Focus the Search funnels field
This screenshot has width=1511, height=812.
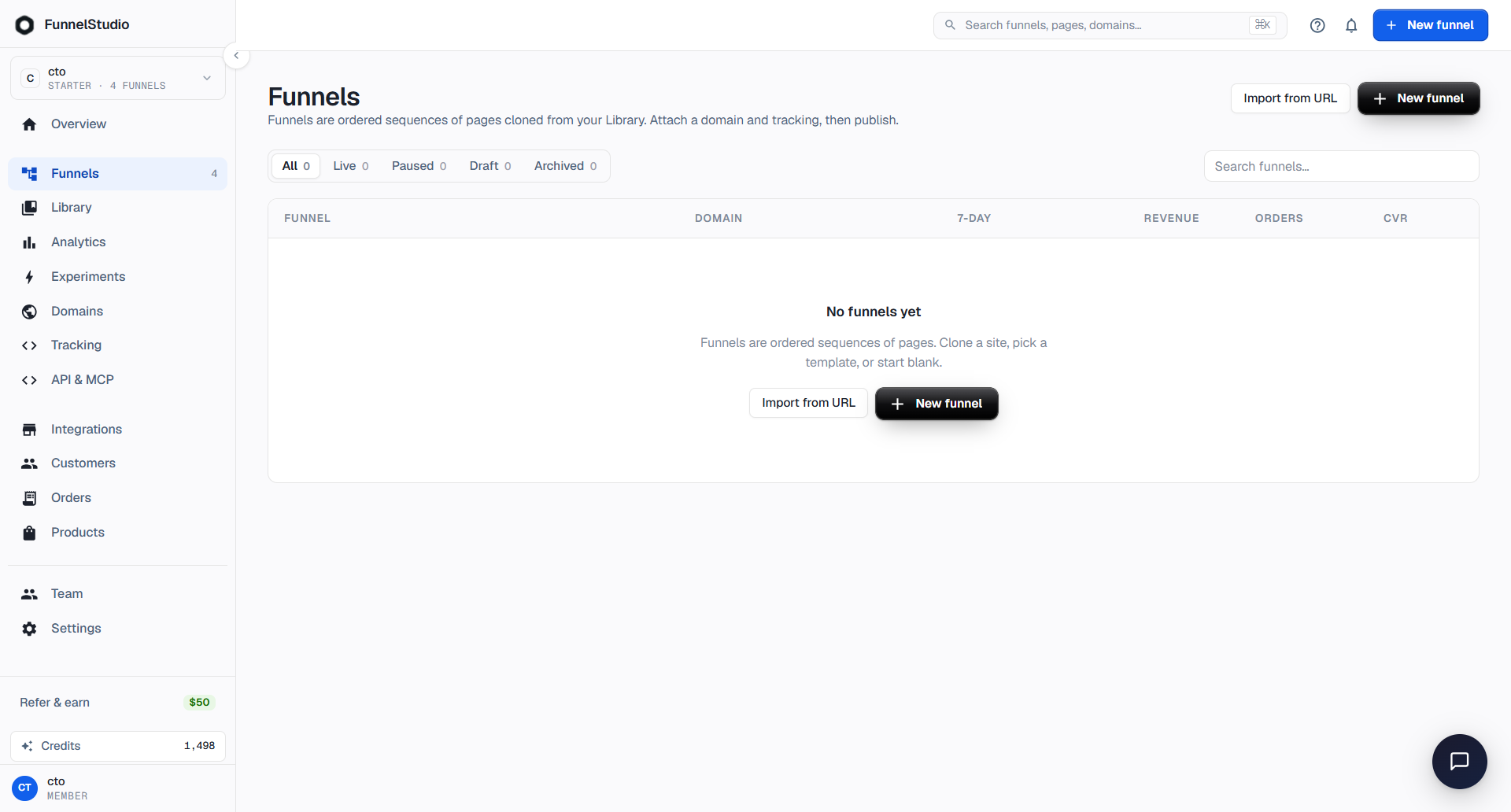(1341, 166)
